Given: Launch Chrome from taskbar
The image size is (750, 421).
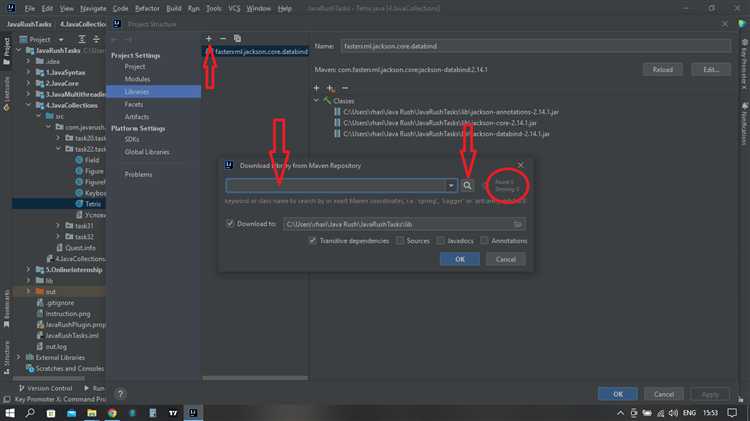Looking at the screenshot, I should click(x=112, y=413).
